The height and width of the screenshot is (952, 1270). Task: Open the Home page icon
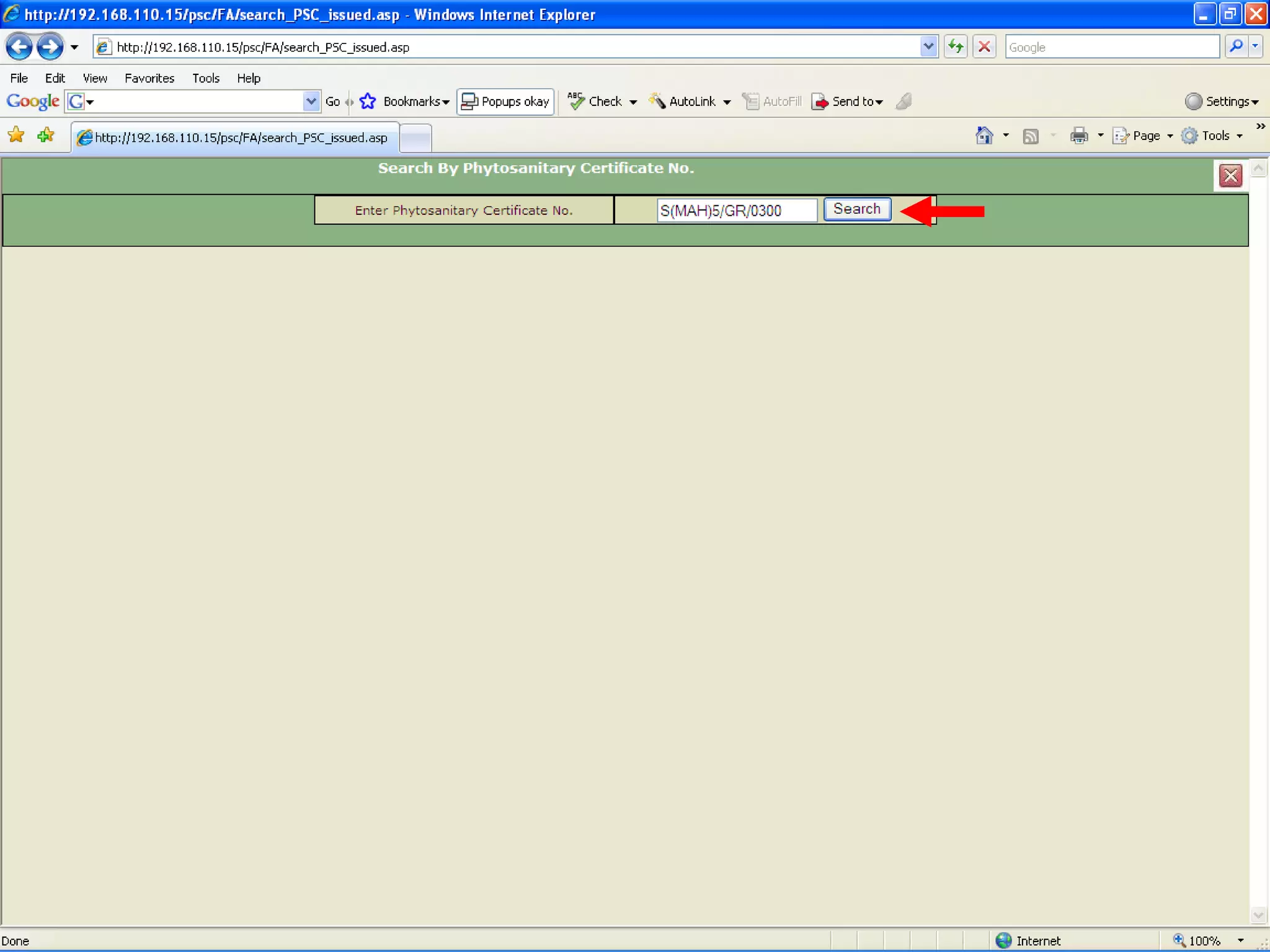pos(984,136)
